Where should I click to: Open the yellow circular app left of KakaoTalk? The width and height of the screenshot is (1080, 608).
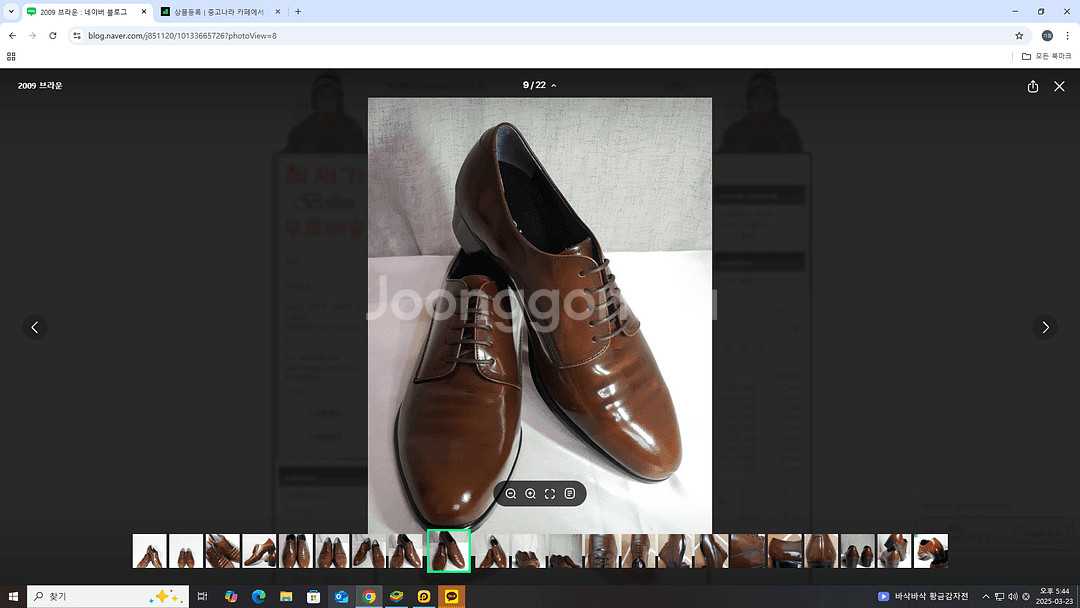[424, 596]
